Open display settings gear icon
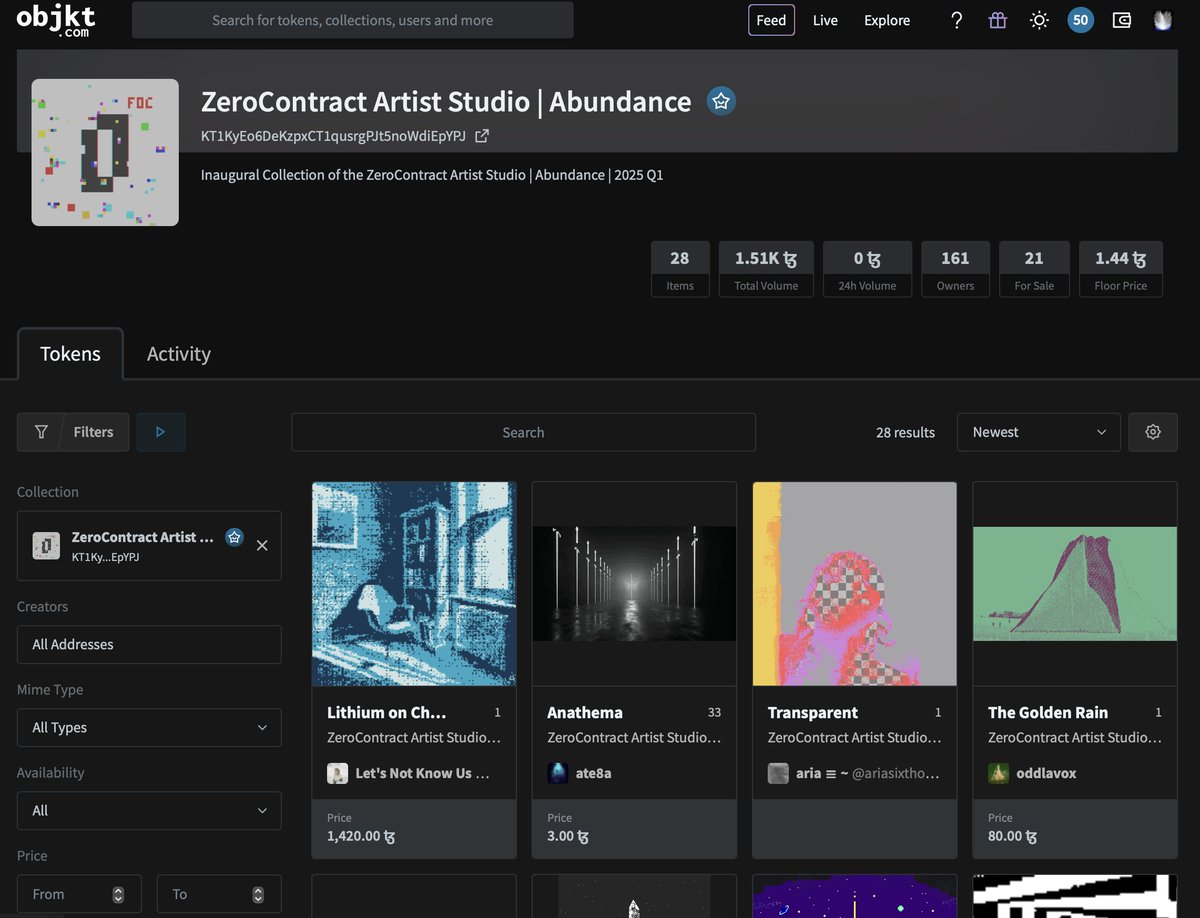This screenshot has height=918, width=1200. 1153,432
